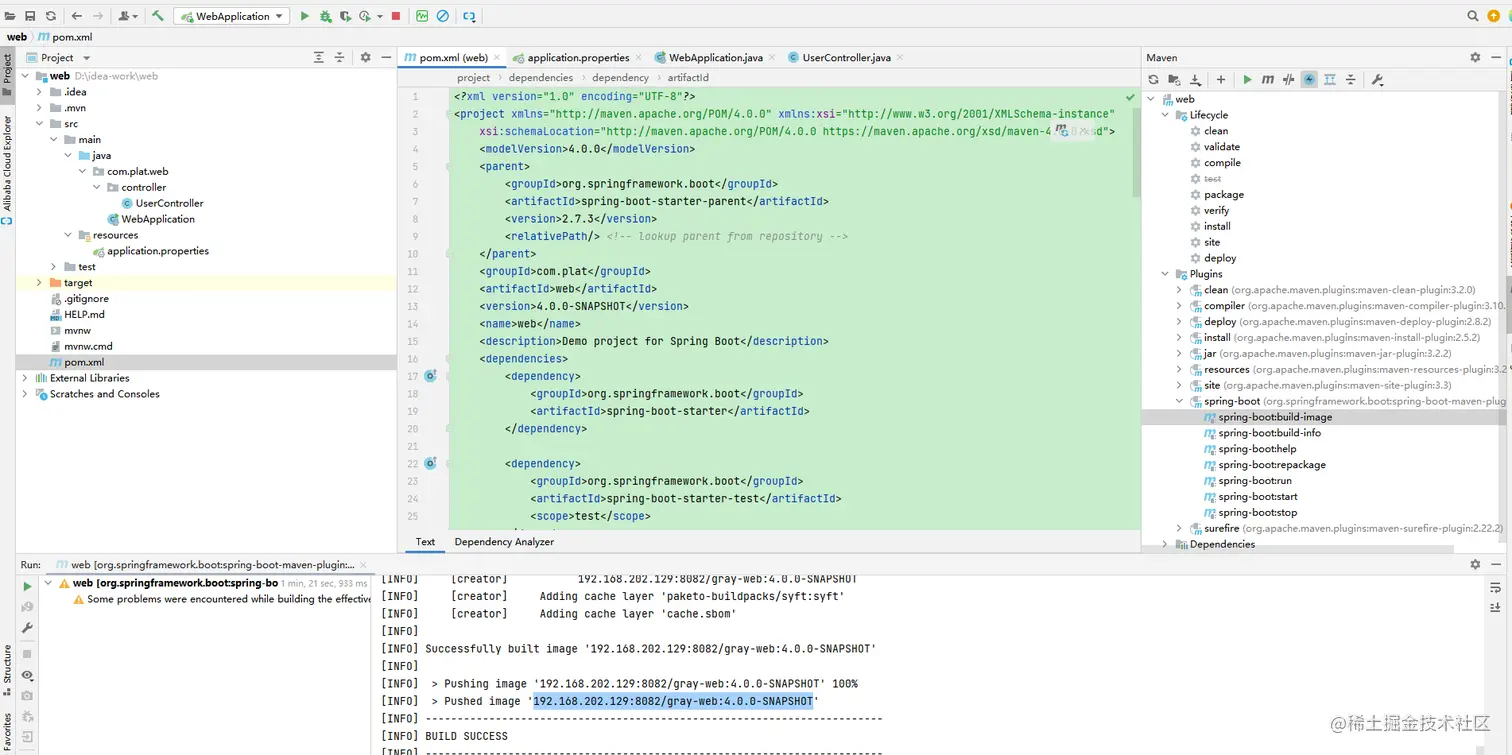Click the Search Everywhere magnifier icon
This screenshot has height=755, width=1512.
(1473, 16)
